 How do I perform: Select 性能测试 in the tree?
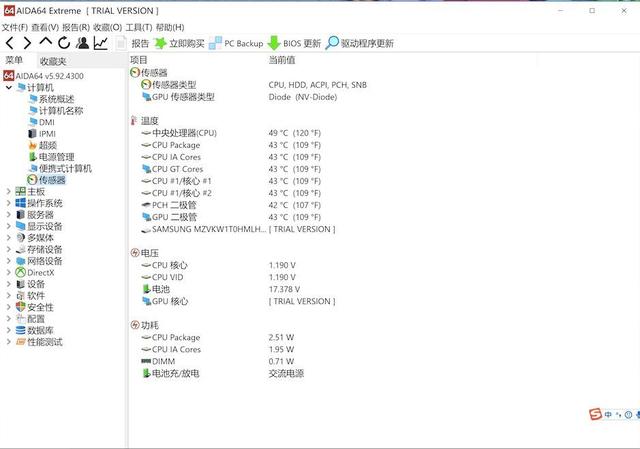[x=40, y=342]
